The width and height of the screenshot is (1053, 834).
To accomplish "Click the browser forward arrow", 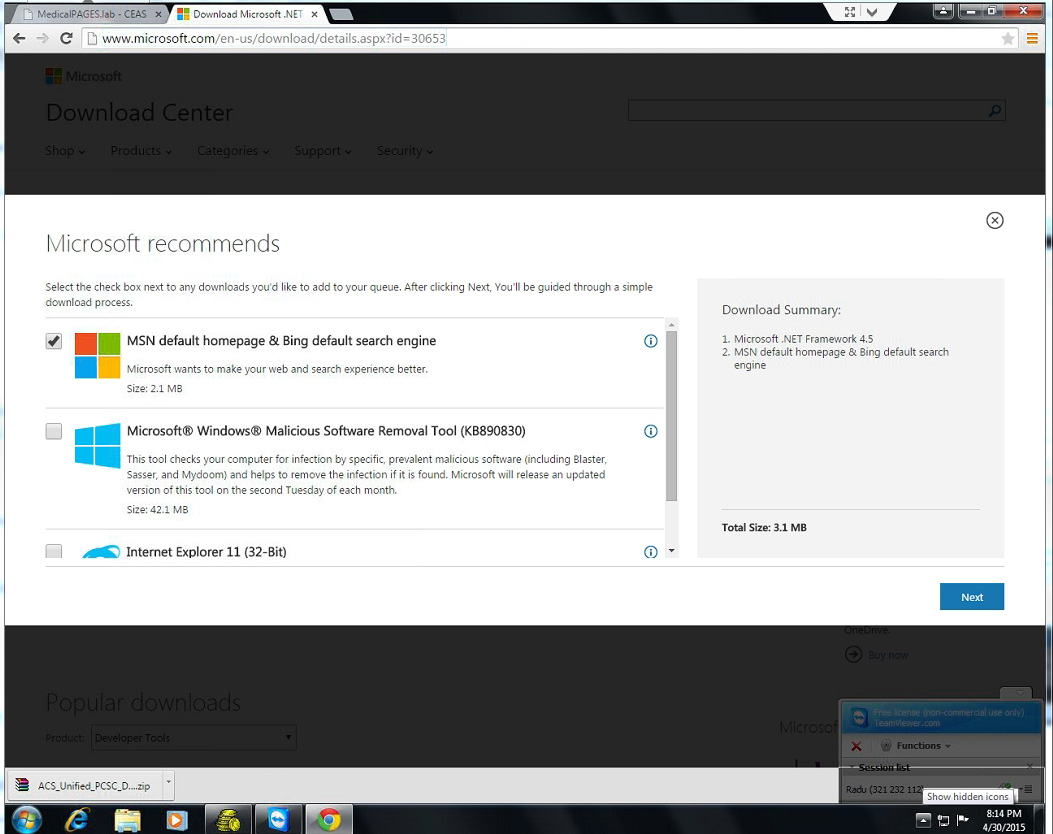I will [x=42, y=38].
